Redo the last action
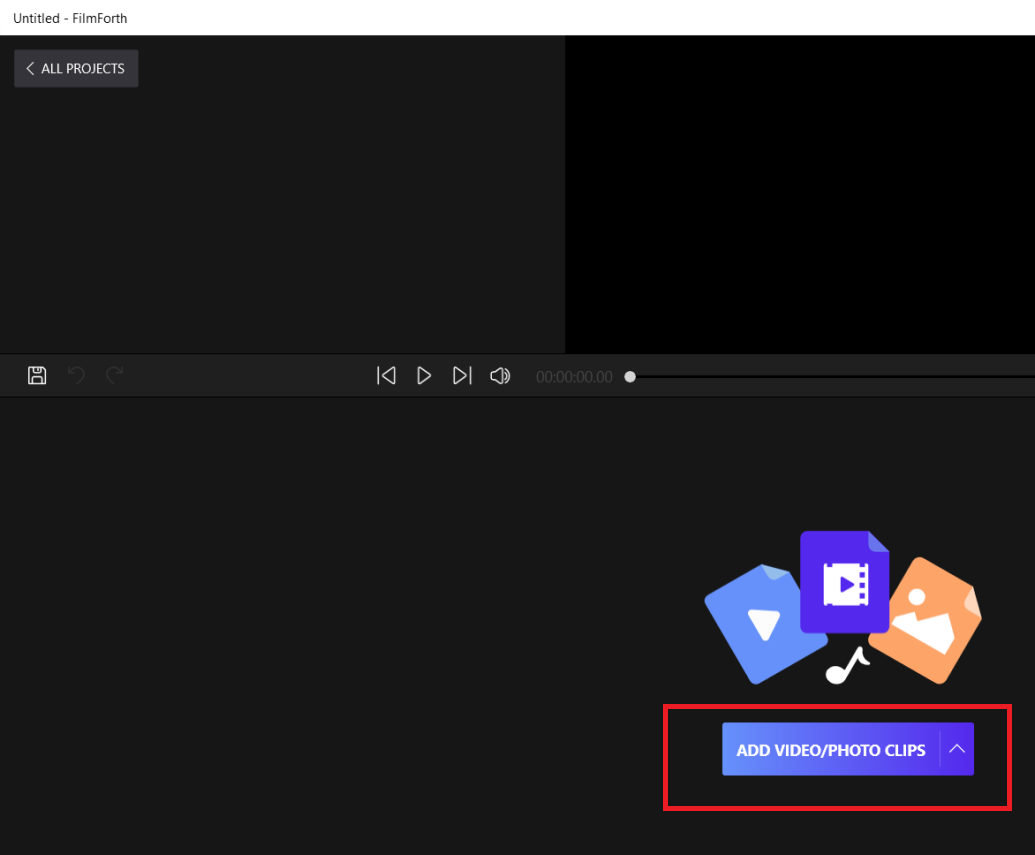The height and width of the screenshot is (855, 1035). (114, 375)
